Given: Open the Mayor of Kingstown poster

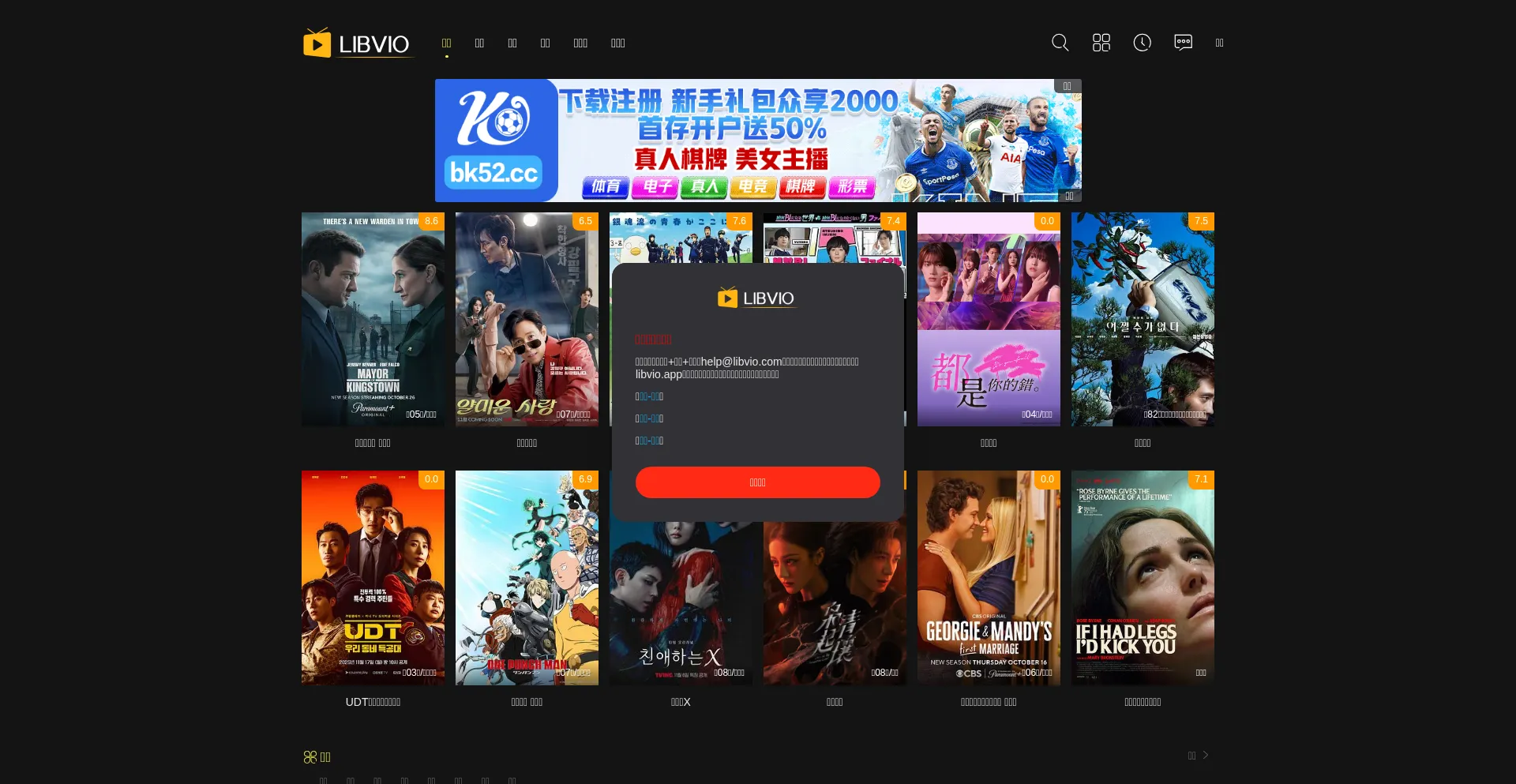Looking at the screenshot, I should (373, 319).
